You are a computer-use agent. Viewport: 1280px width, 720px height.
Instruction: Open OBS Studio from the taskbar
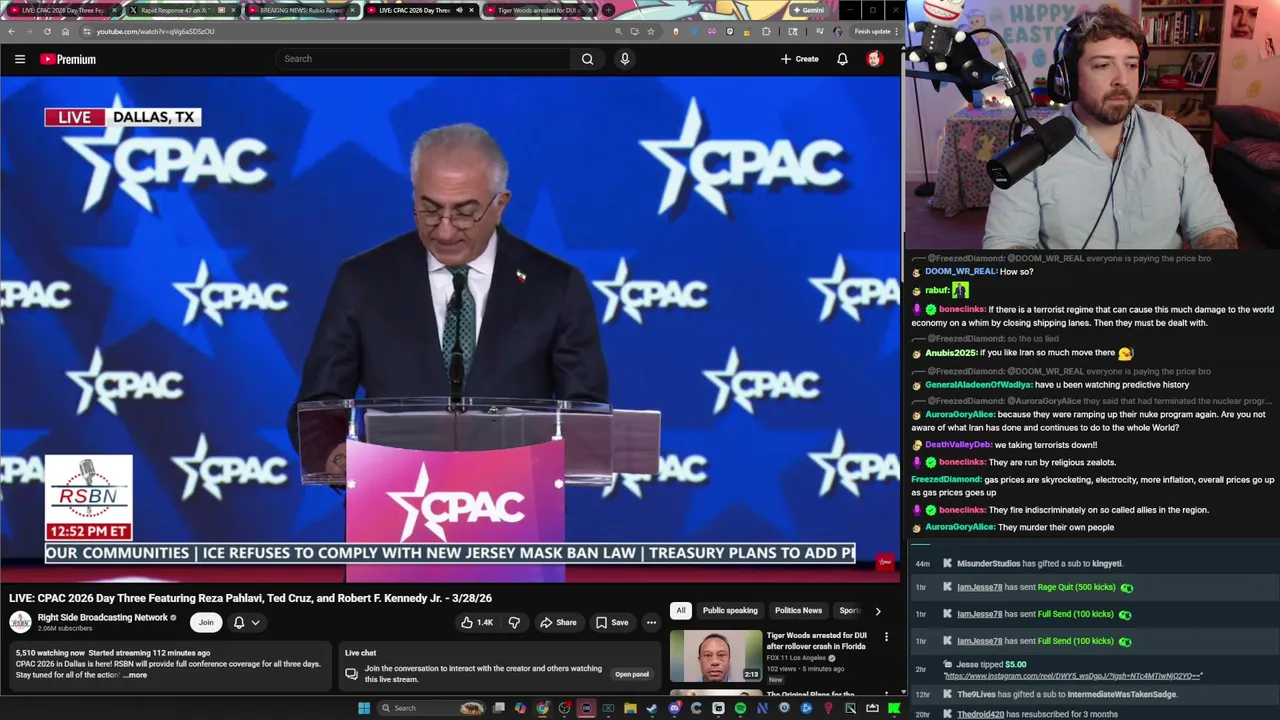(x=564, y=708)
